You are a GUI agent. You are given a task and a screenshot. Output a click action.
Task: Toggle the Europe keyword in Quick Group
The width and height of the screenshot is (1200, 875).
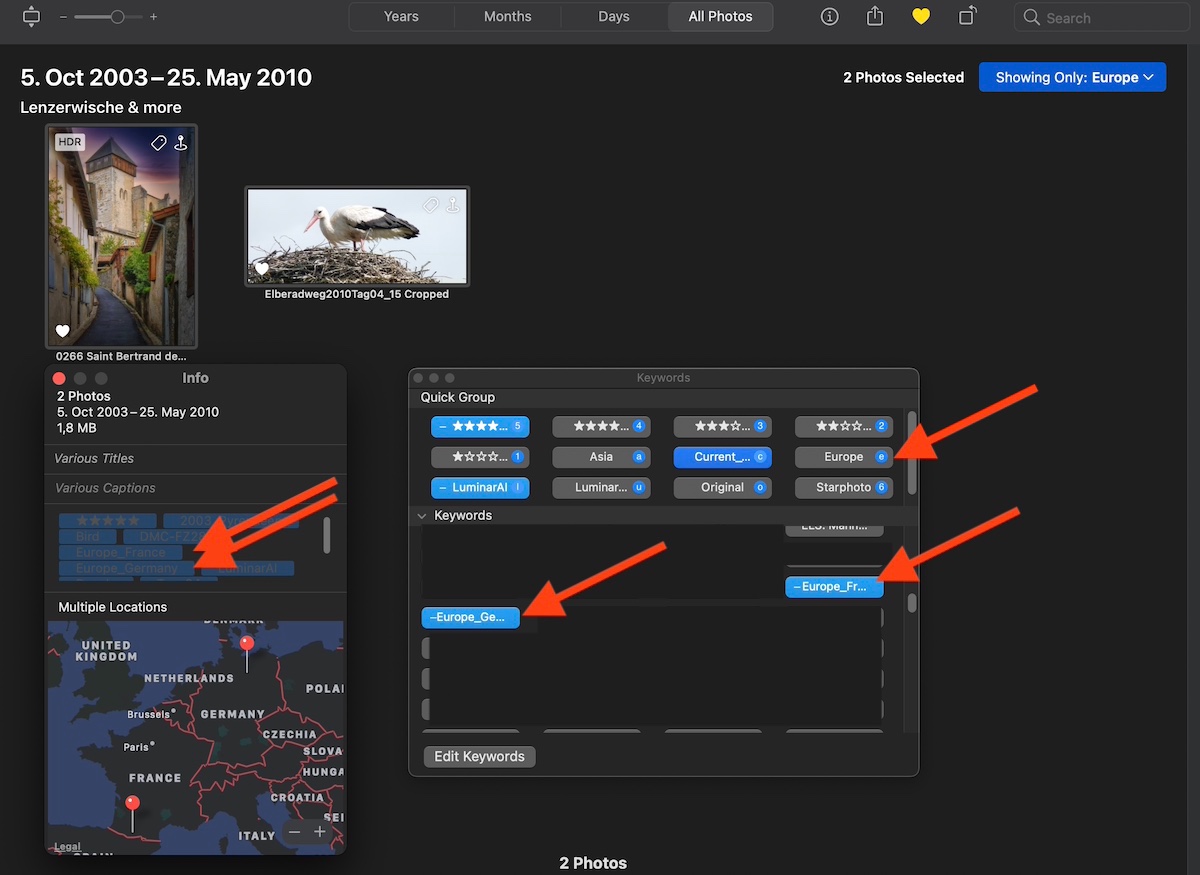pyautogui.click(x=843, y=457)
